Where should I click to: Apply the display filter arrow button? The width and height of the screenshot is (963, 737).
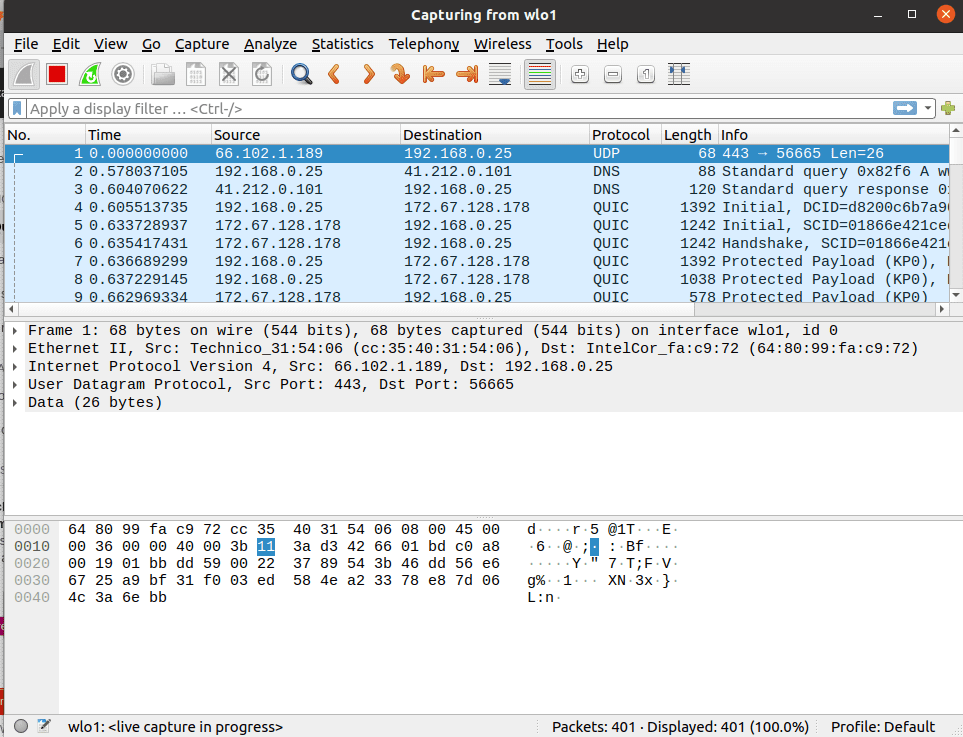point(905,108)
